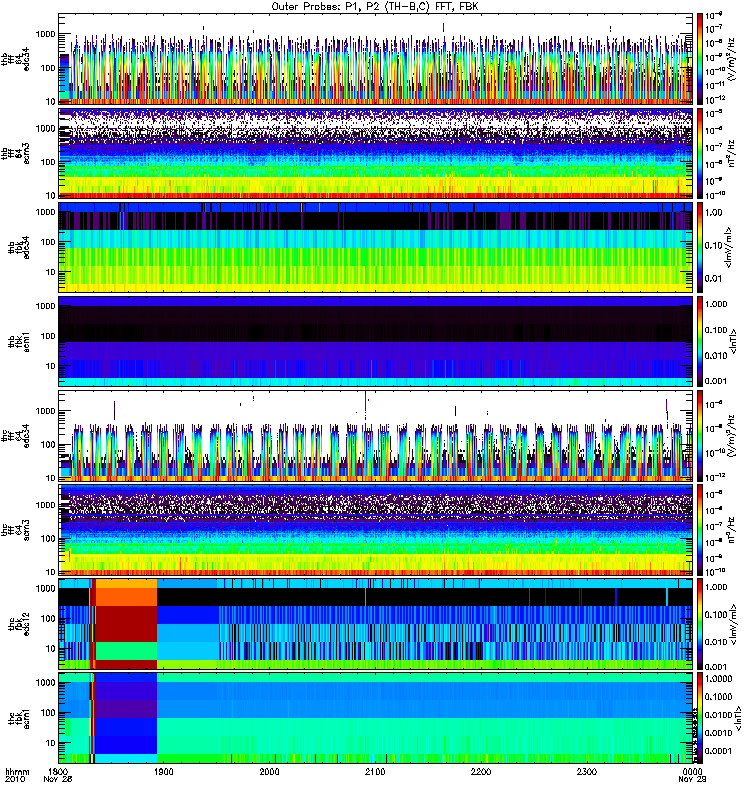Viewport: 750px width, 800px height.
Task: Click the dark blue block in thc fbk scm1 panel
Action: [x=126, y=736]
